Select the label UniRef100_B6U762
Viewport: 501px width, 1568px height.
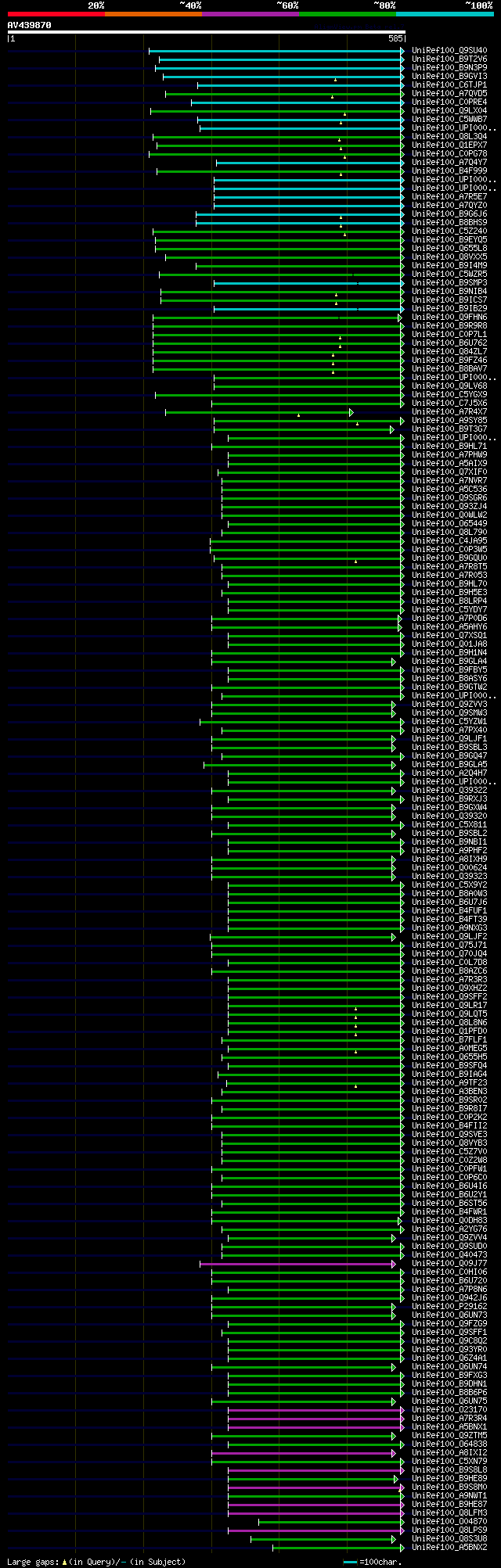[x=449, y=343]
